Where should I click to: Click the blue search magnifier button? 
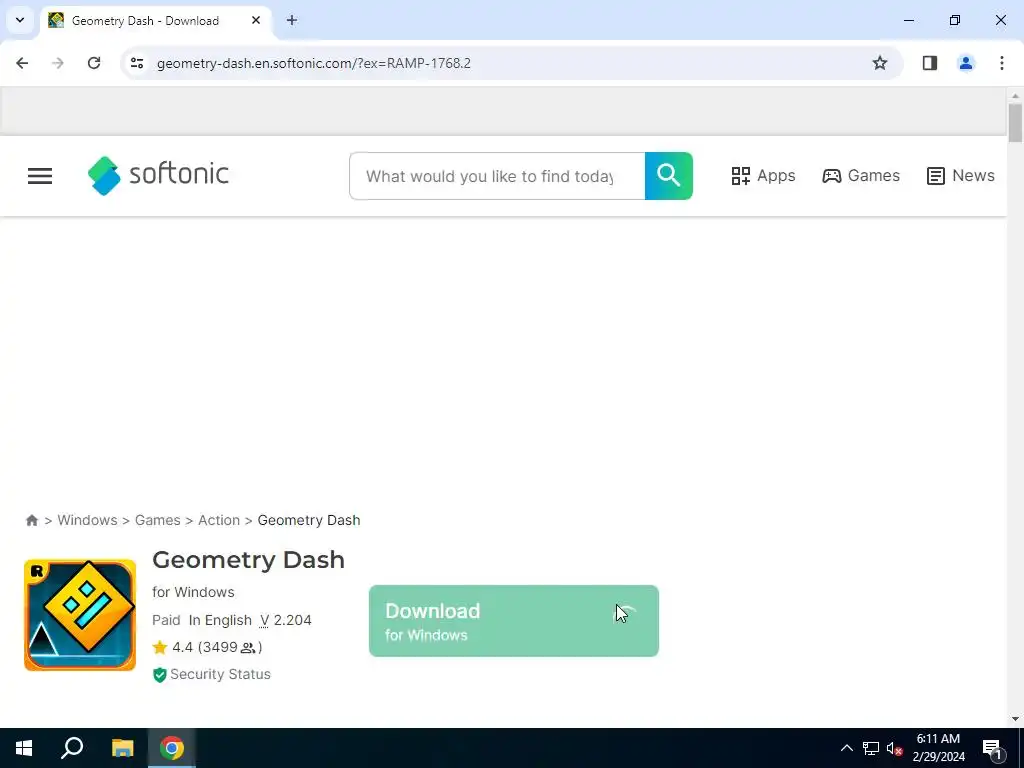pyautogui.click(x=669, y=176)
